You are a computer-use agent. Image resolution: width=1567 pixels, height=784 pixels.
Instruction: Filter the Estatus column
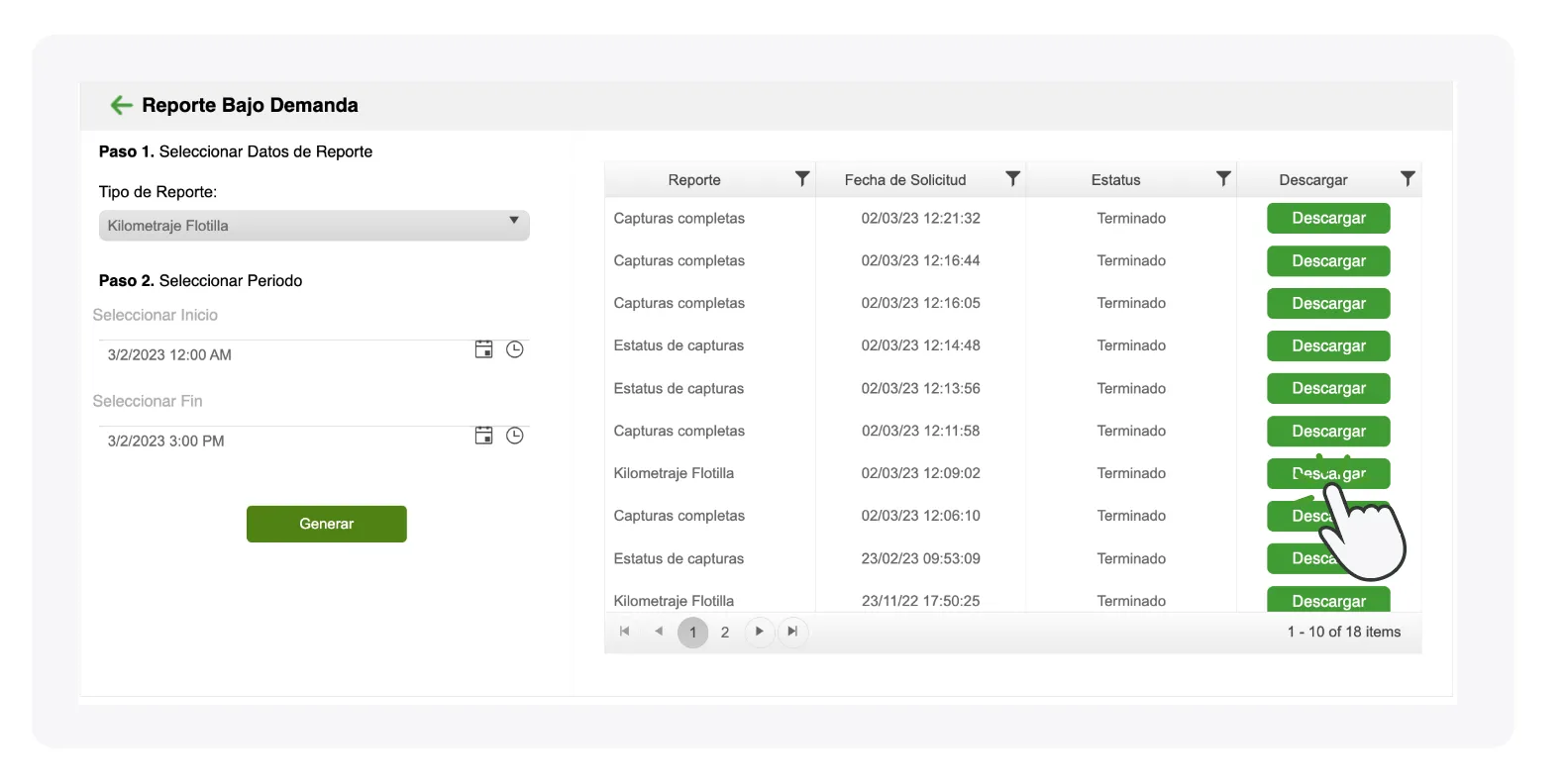(x=1223, y=179)
